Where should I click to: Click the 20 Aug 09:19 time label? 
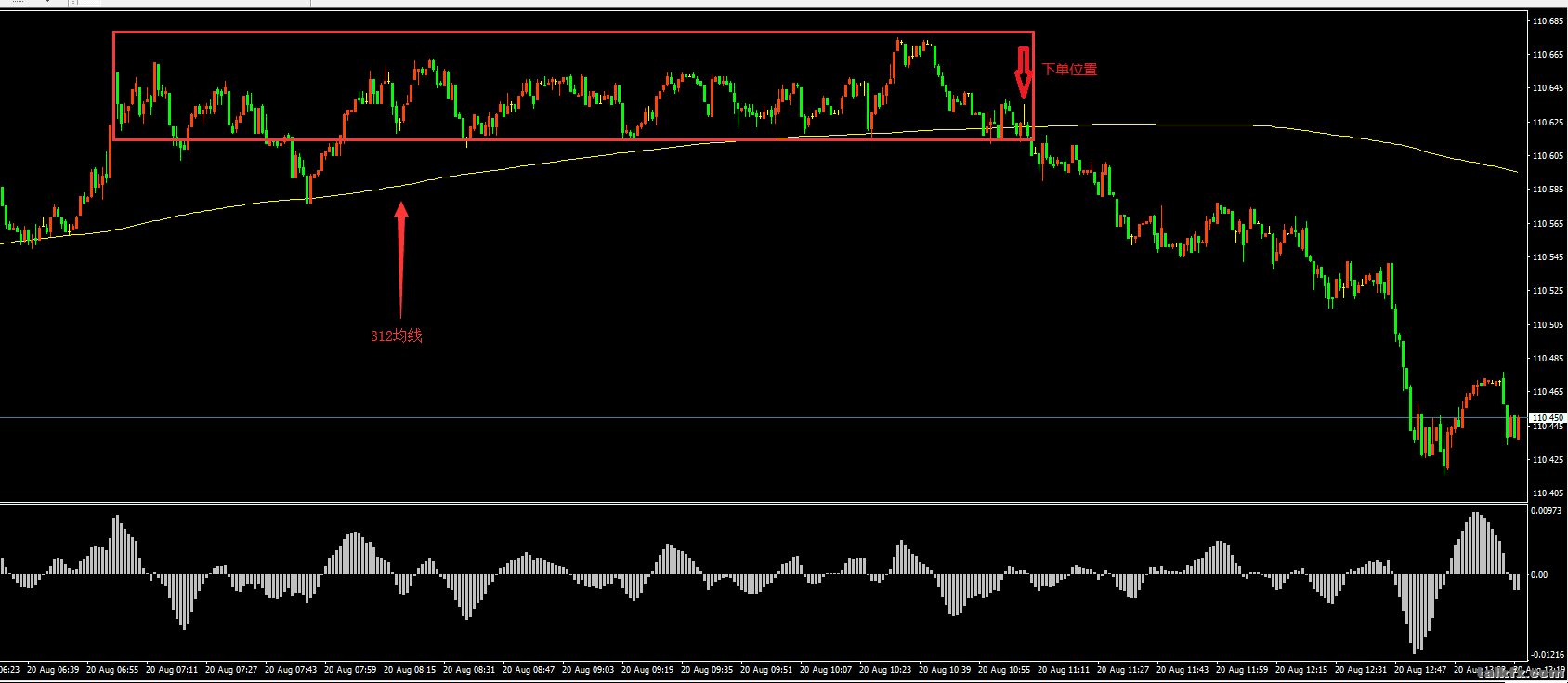point(647,670)
